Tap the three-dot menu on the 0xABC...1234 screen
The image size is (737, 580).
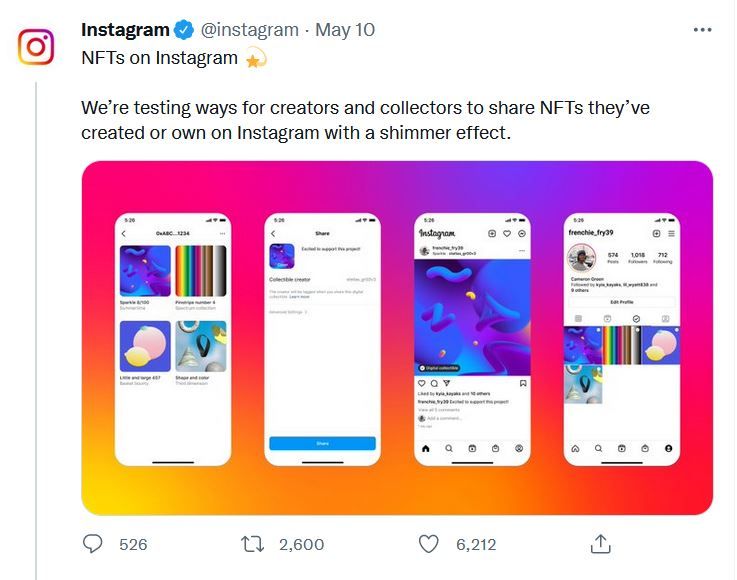[x=222, y=233]
